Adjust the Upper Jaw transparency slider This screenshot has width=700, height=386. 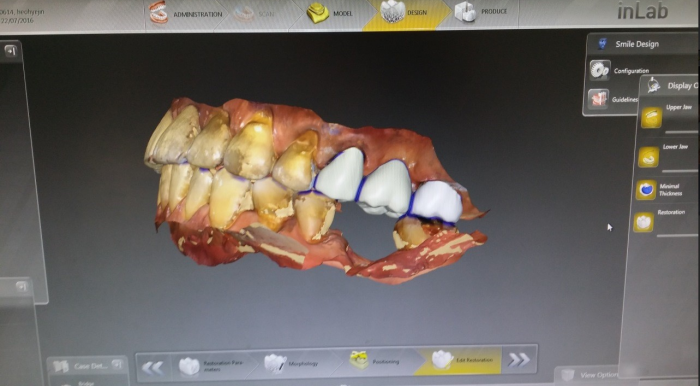tap(682, 132)
